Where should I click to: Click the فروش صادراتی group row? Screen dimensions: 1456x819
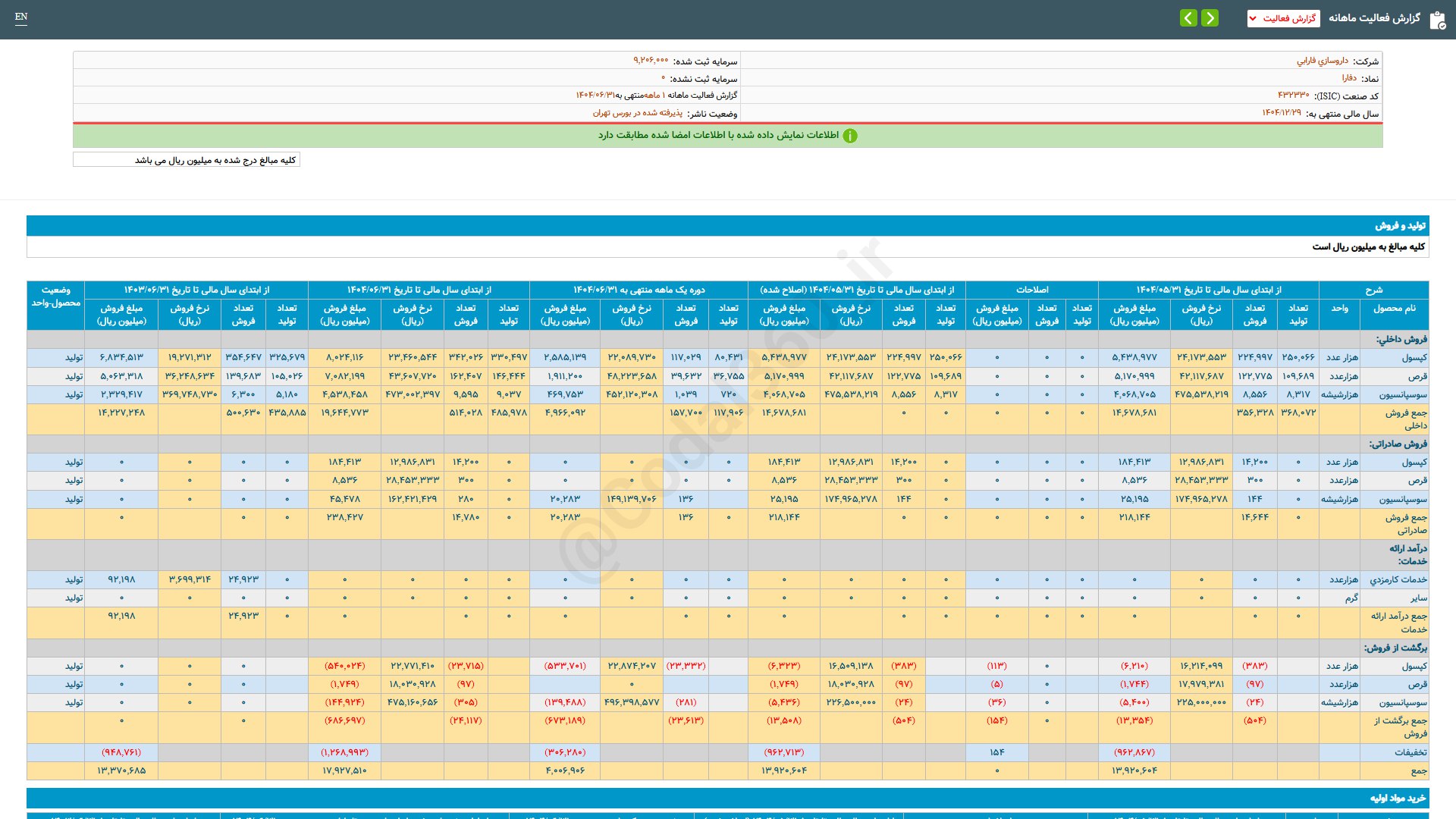click(1397, 444)
